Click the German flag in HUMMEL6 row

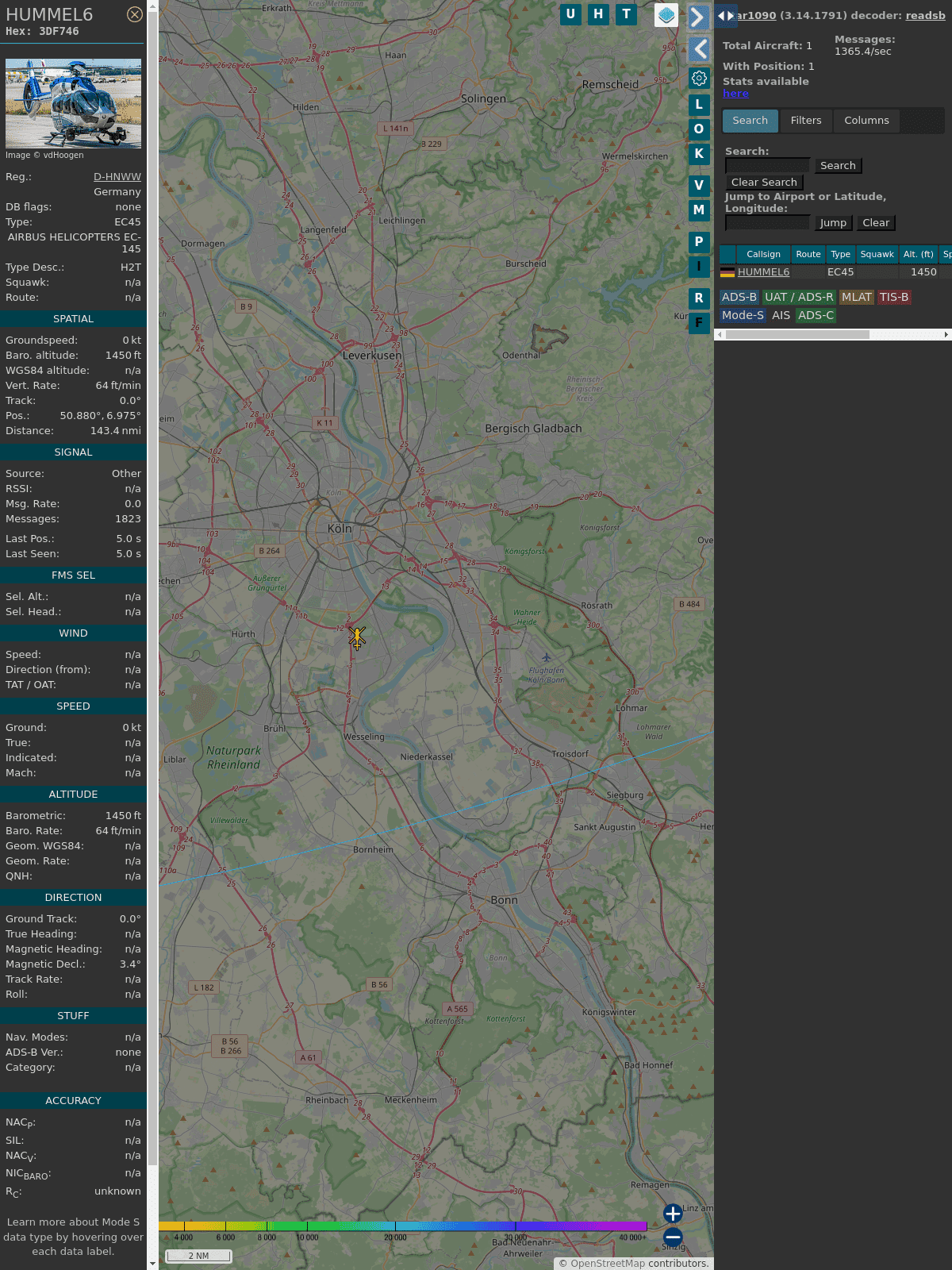pyautogui.click(x=727, y=272)
